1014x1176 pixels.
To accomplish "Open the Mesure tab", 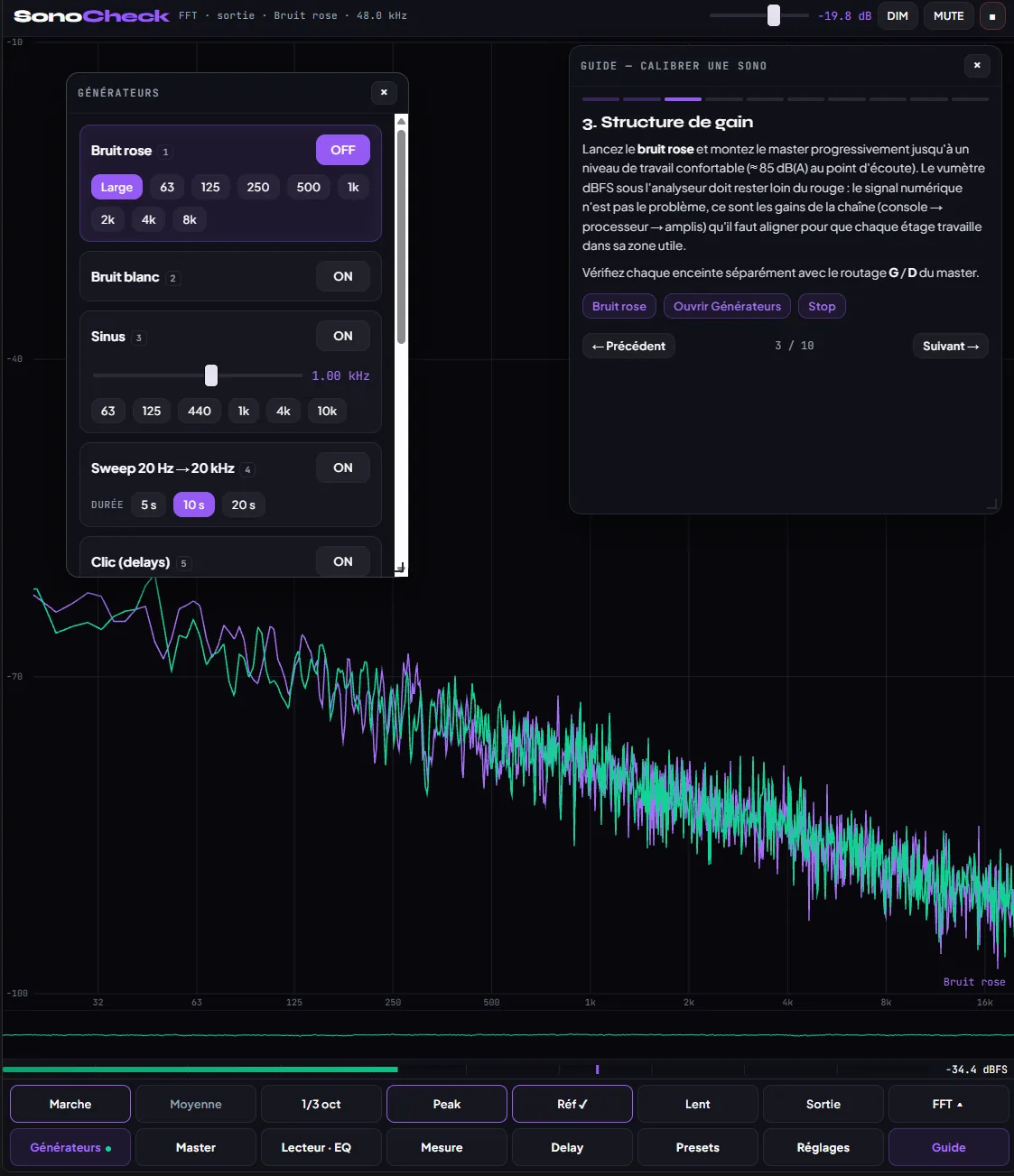I will point(447,1147).
